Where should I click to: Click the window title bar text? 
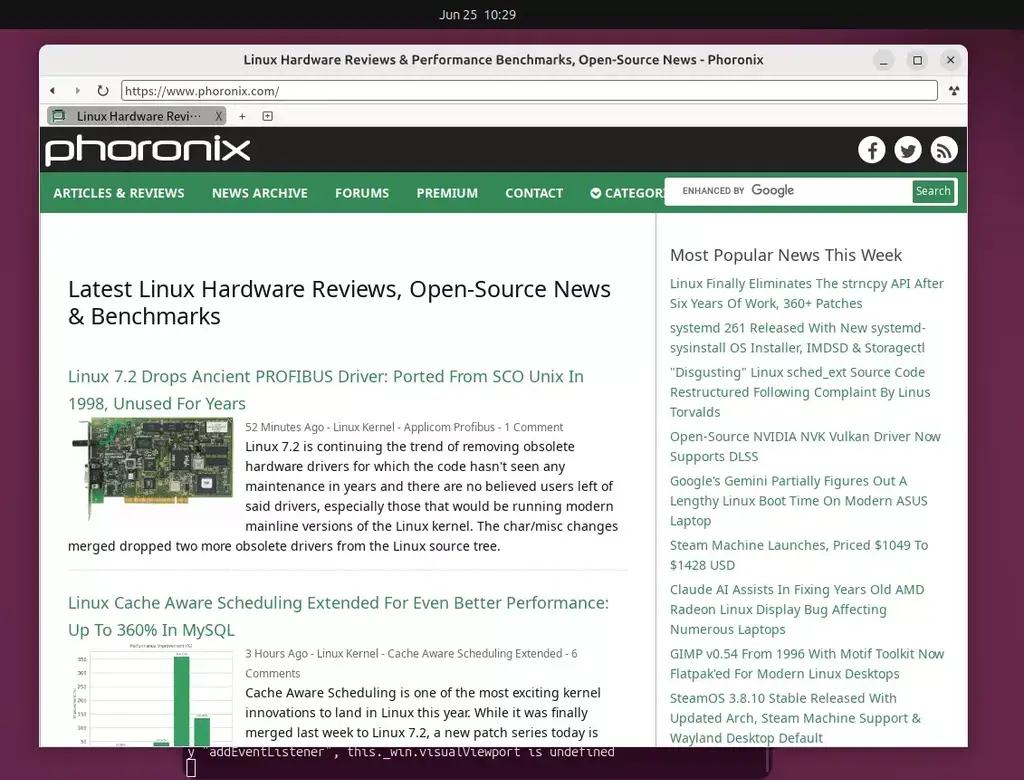504,60
